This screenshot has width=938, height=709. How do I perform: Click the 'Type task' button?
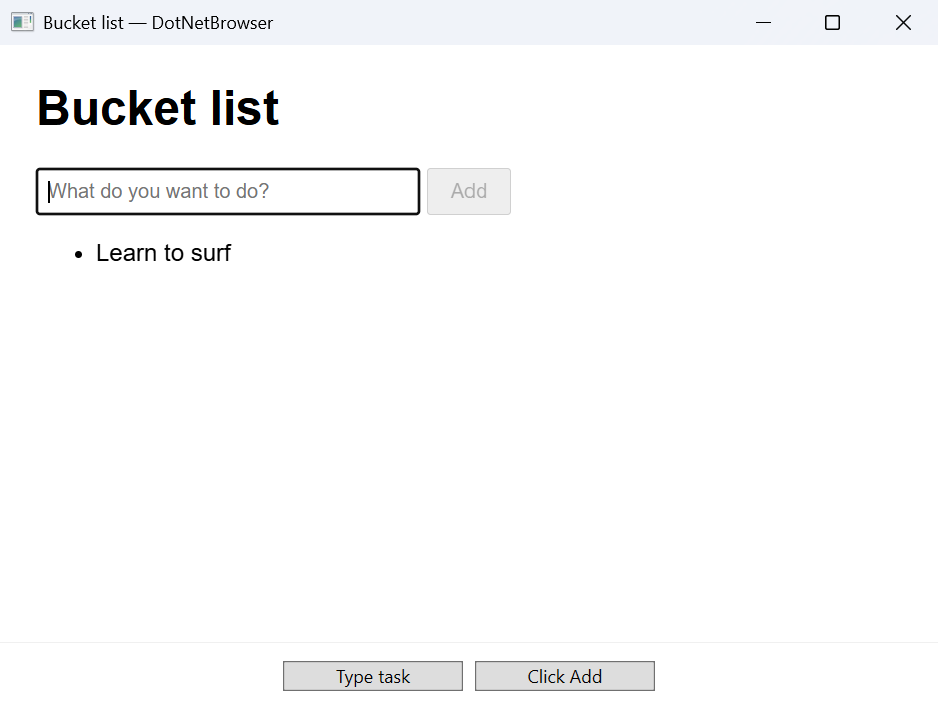[x=373, y=676]
